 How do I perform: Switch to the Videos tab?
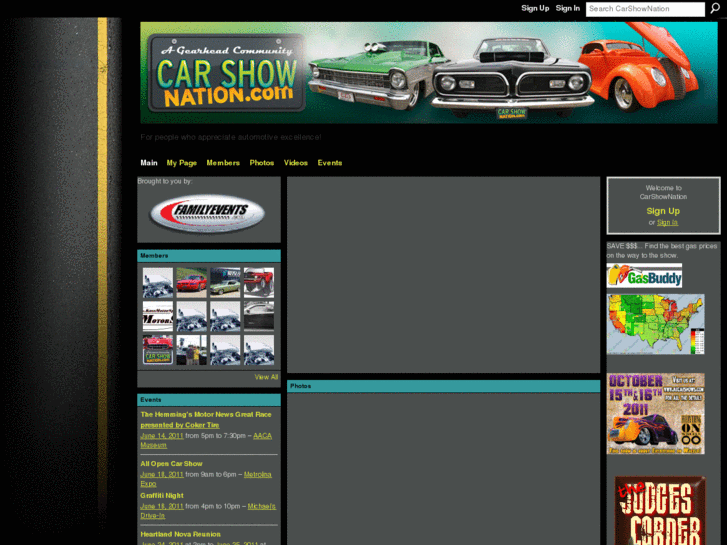coord(296,163)
